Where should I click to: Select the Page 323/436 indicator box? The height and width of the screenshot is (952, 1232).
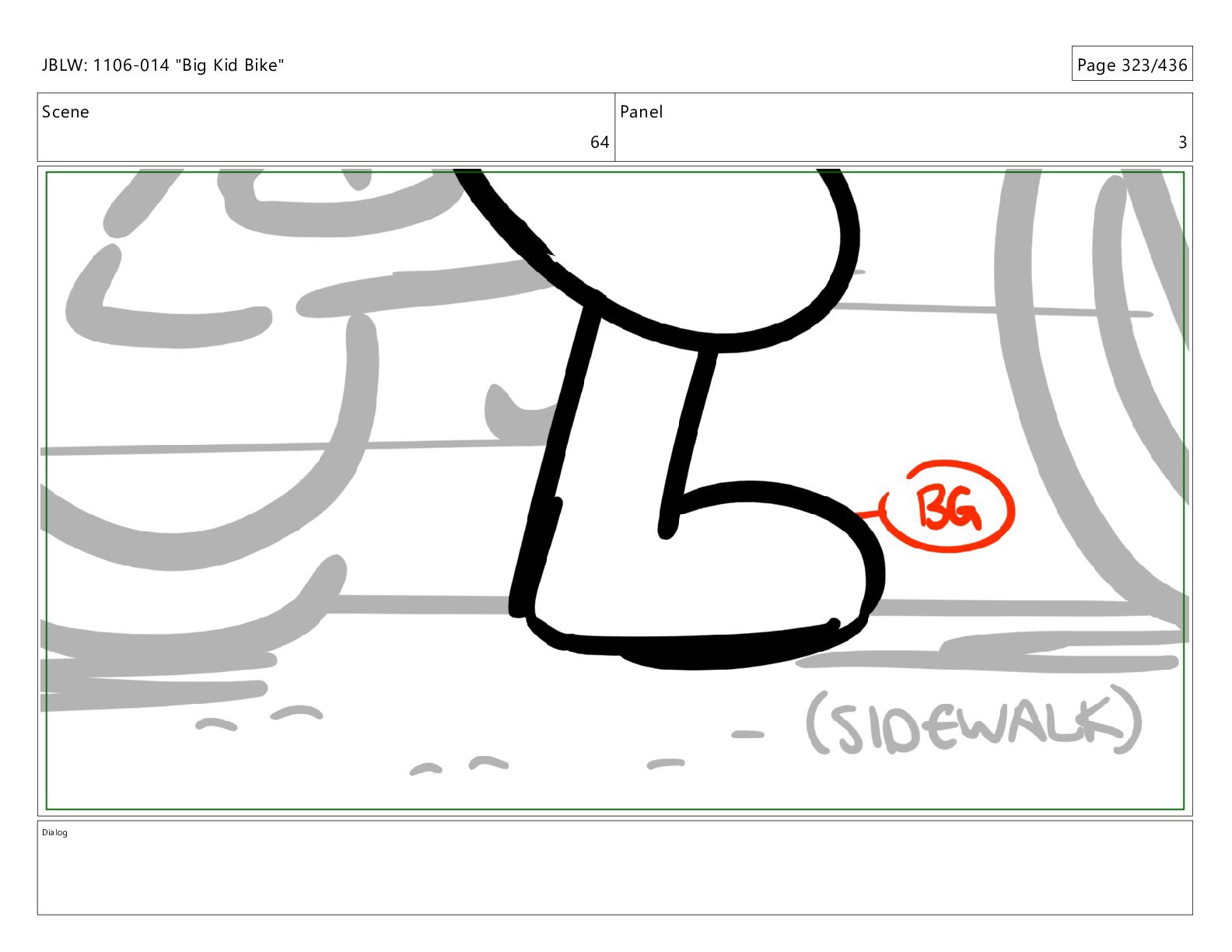click(x=1132, y=64)
